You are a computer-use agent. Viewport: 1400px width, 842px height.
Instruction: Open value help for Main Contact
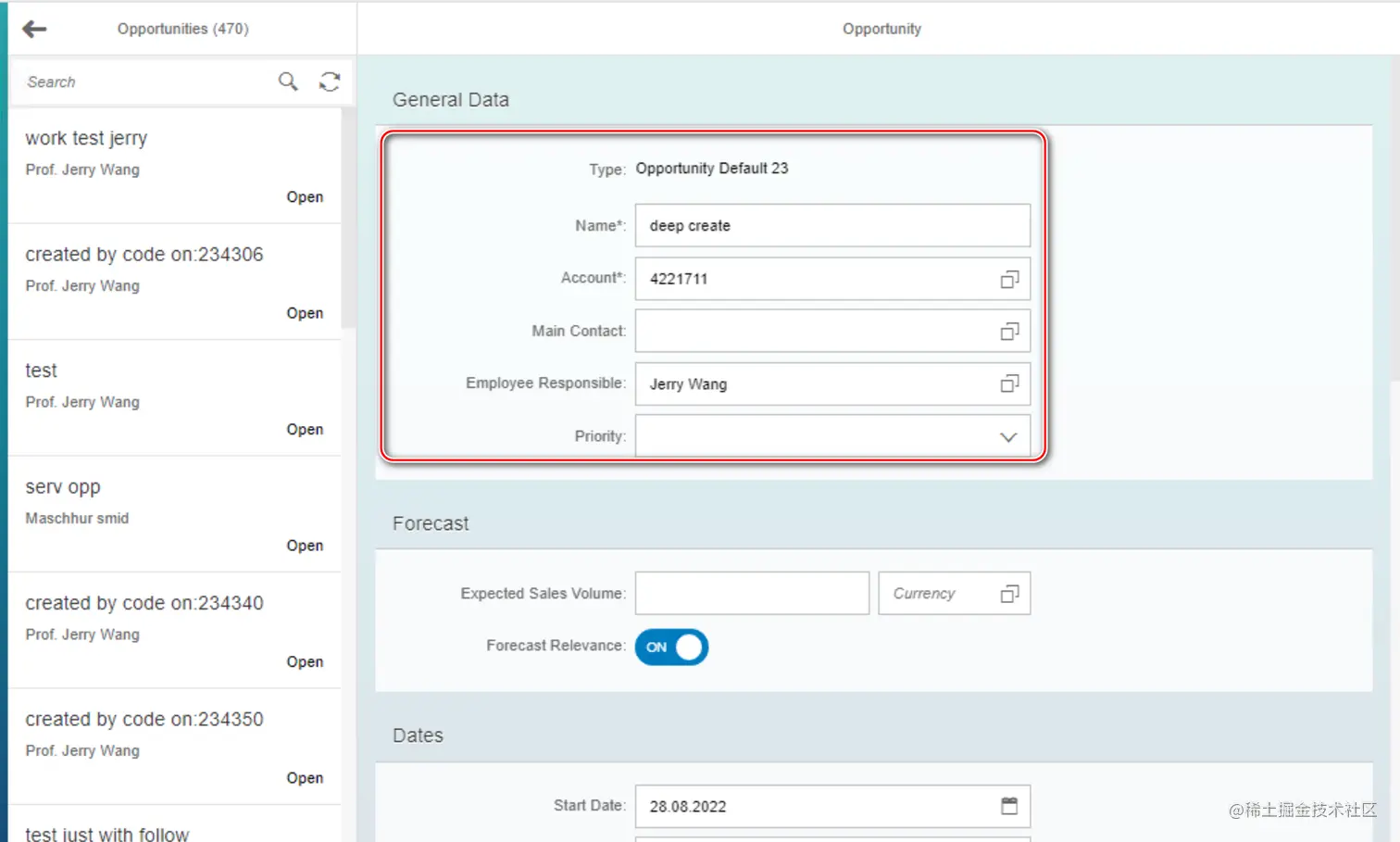(1009, 332)
